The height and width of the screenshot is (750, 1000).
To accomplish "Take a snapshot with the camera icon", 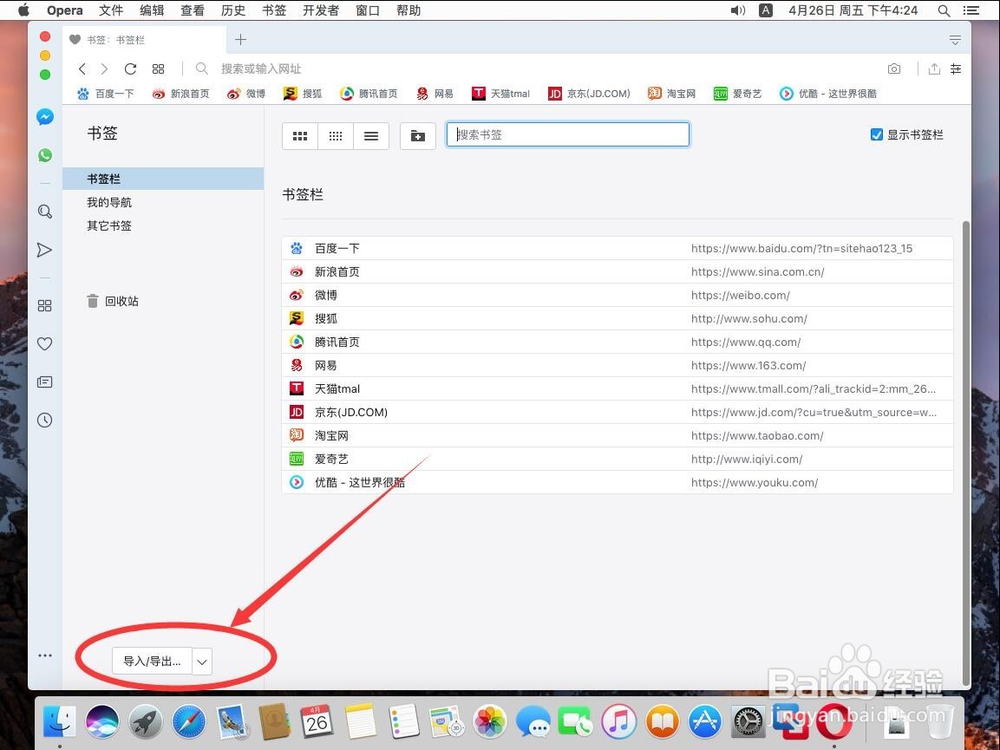I will [894, 69].
